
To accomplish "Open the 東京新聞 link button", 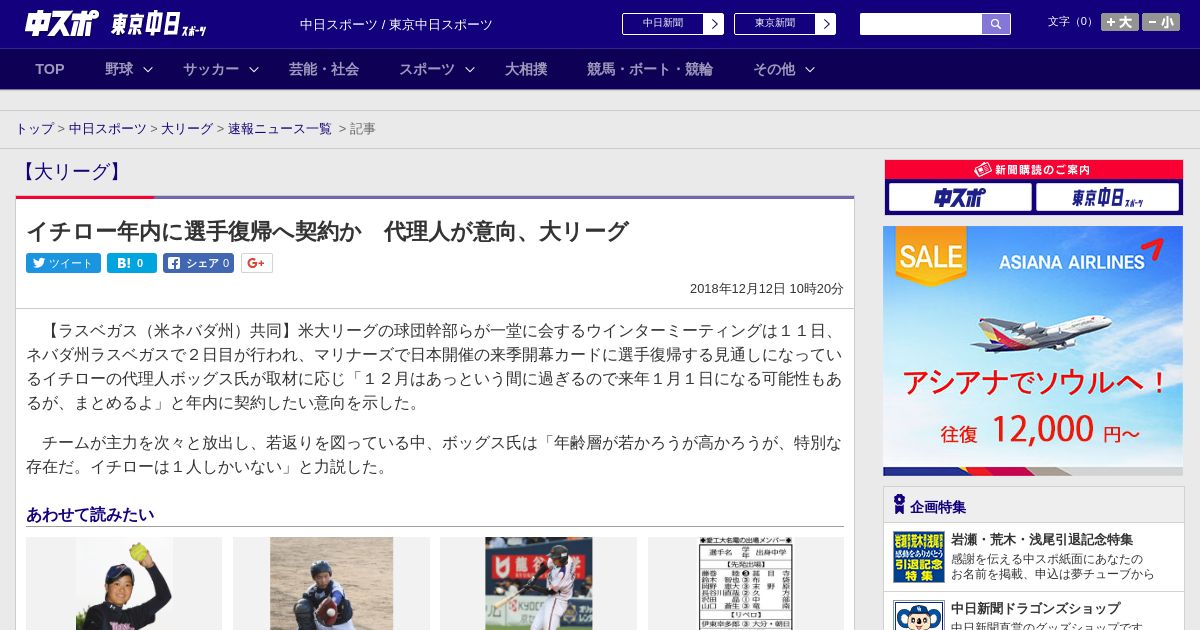I will (775, 24).
